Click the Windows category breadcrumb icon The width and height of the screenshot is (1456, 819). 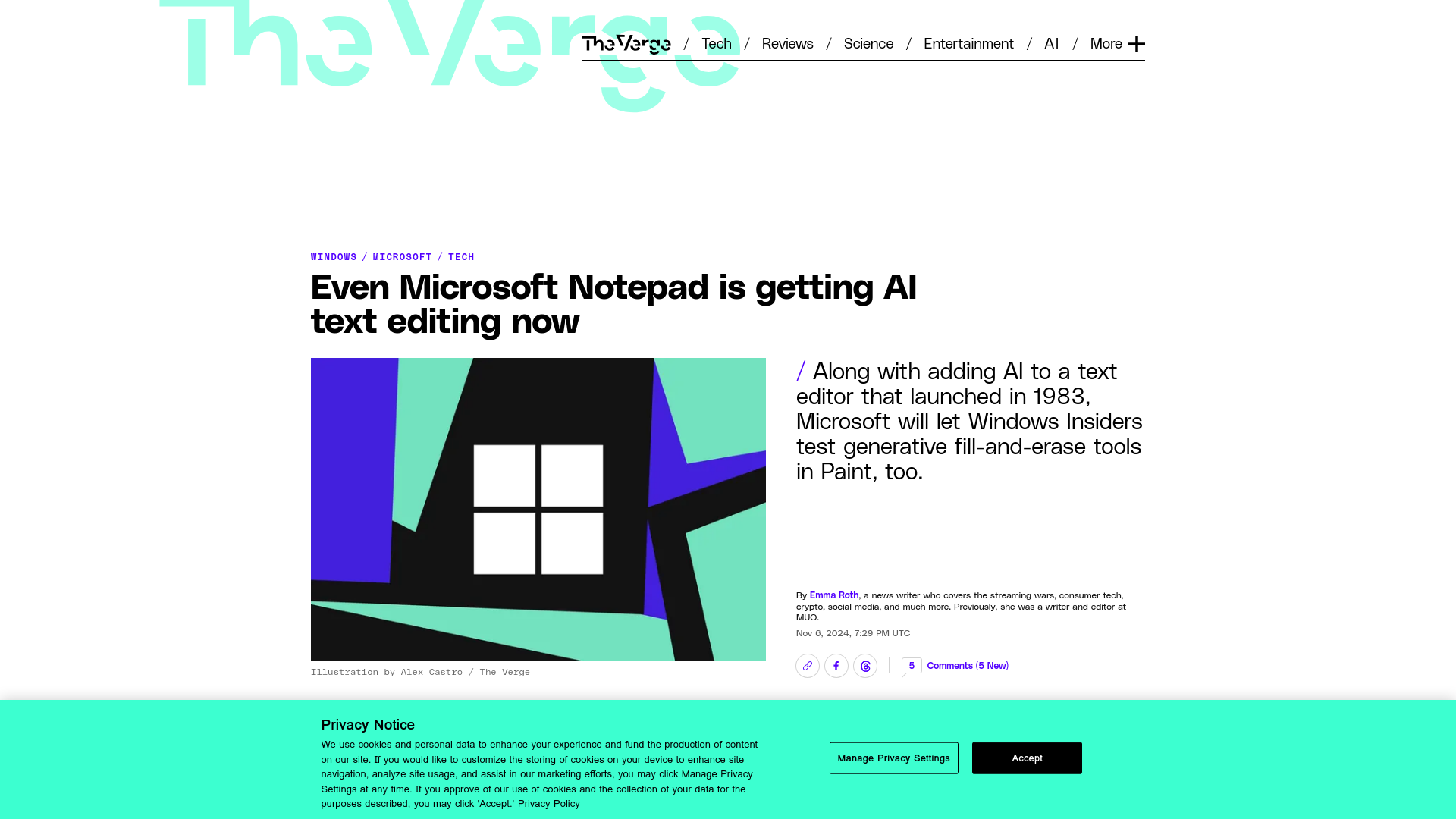(x=334, y=256)
